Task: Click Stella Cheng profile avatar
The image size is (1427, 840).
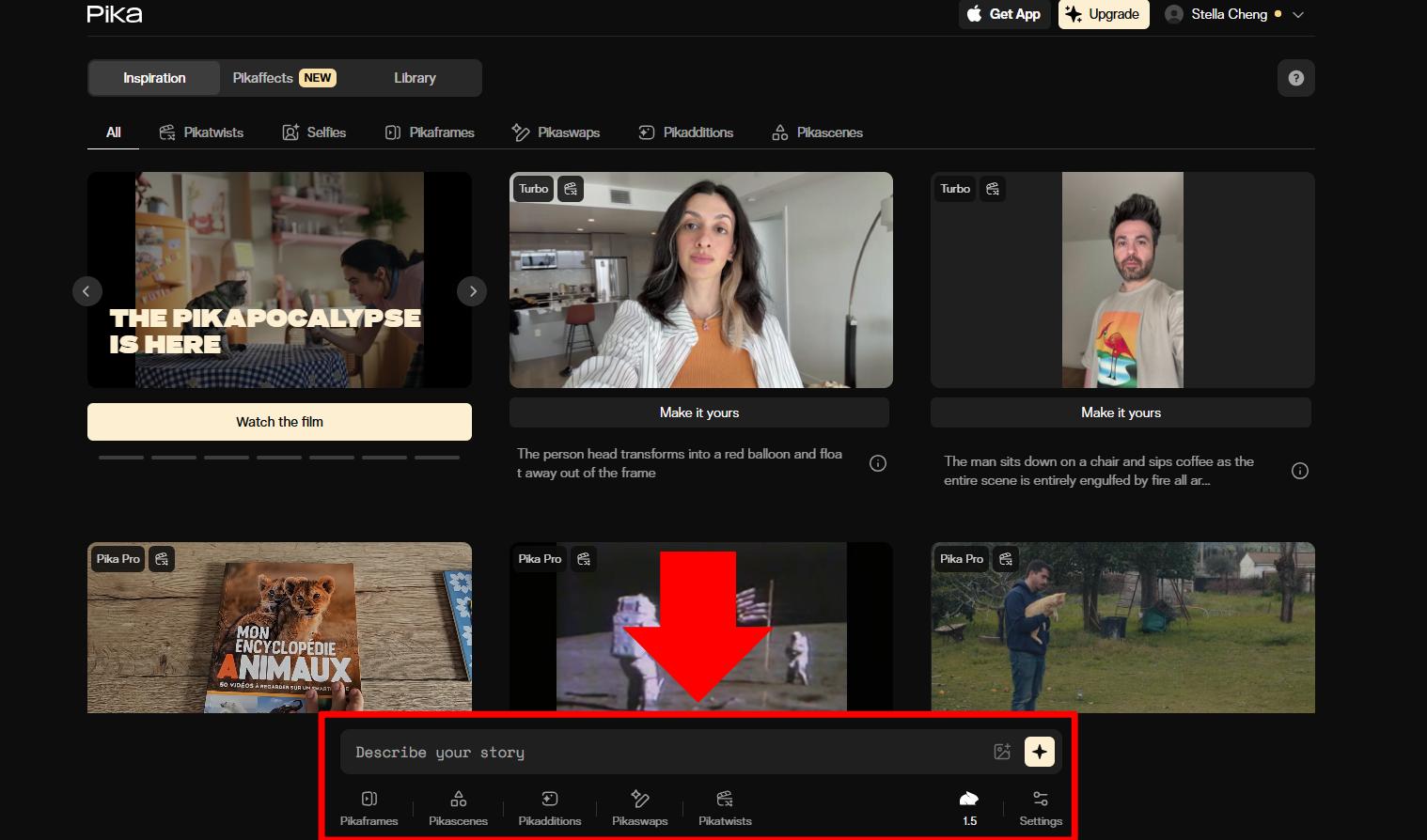Action: pos(1174,14)
